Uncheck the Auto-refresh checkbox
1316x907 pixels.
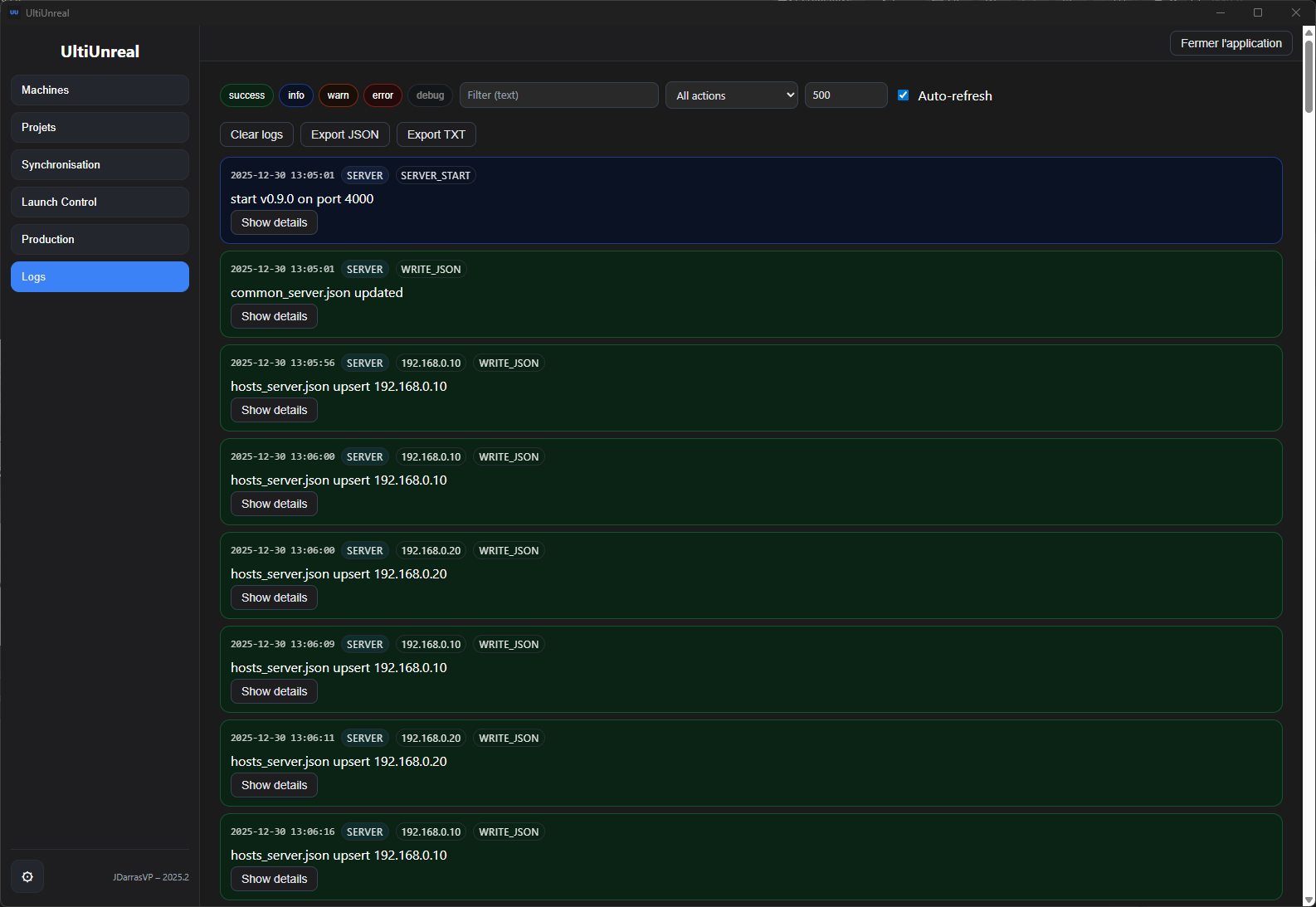click(x=904, y=95)
